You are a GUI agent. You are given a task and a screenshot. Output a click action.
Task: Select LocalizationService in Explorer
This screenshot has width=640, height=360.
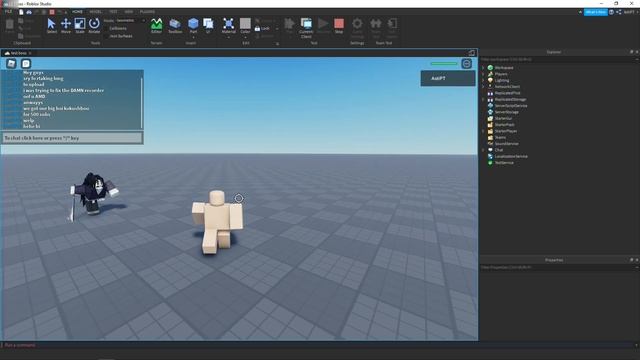(511, 156)
